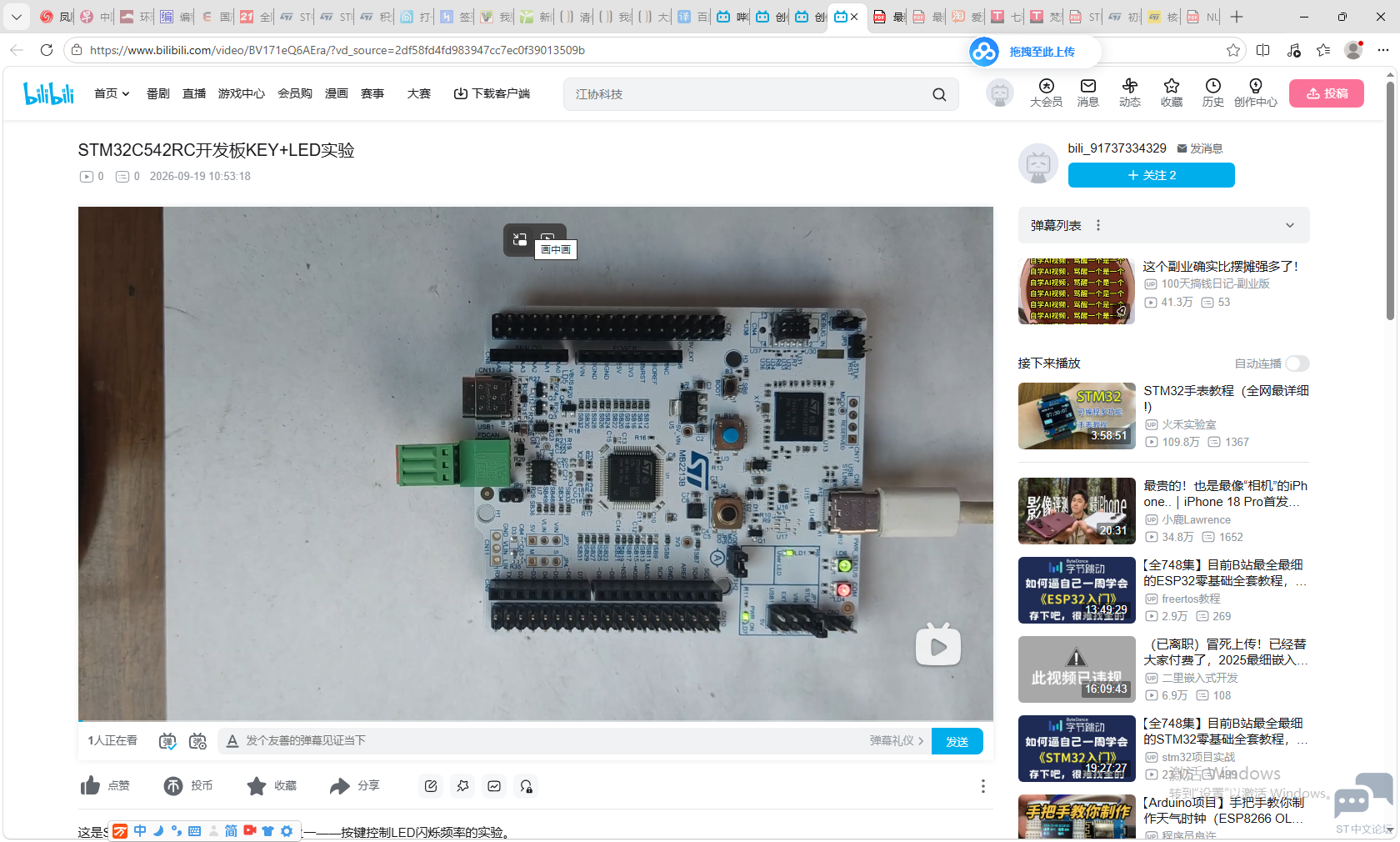Click the bilibili logo
This screenshot has width=1400, height=842.
coord(49,93)
